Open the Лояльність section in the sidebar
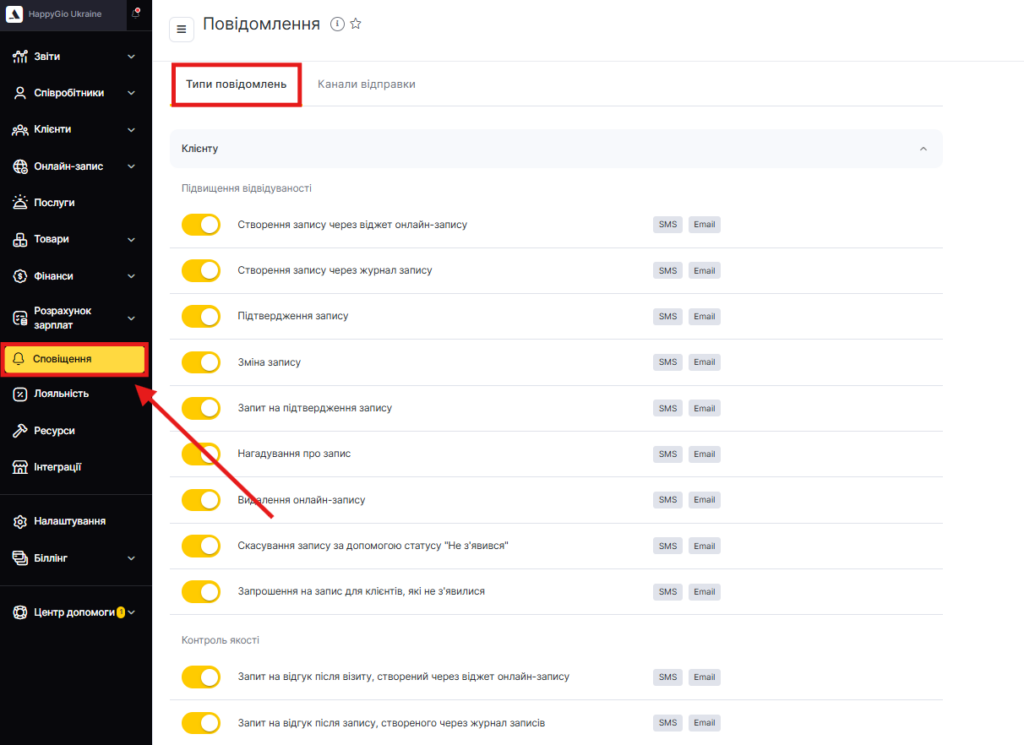This screenshot has width=1024, height=745. click(61, 393)
